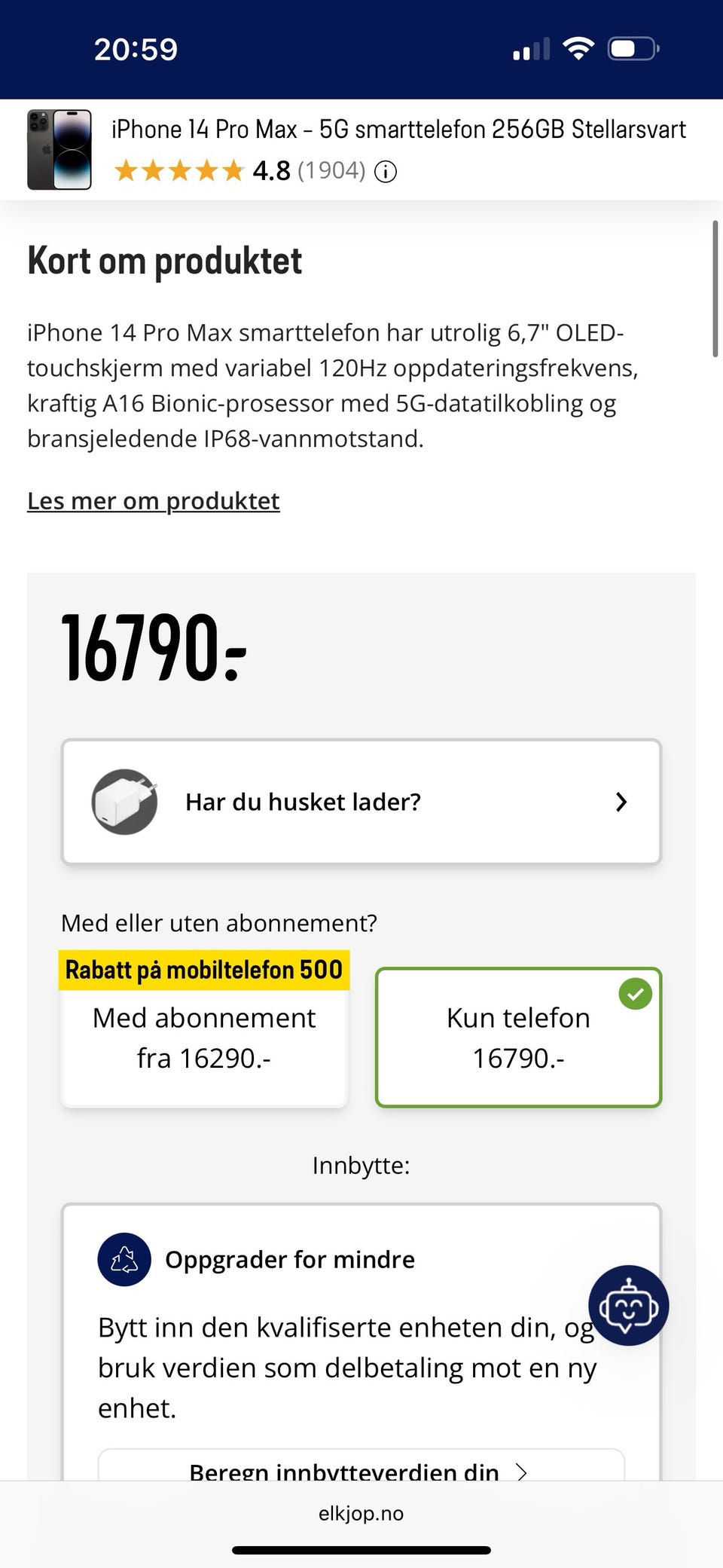The image size is (723, 1568).
Task: Click the charger image icon
Action: pos(124,802)
